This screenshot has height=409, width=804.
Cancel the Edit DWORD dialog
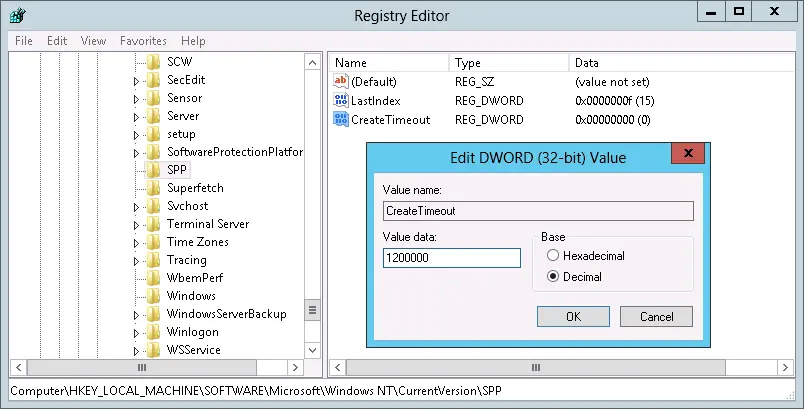click(x=656, y=316)
